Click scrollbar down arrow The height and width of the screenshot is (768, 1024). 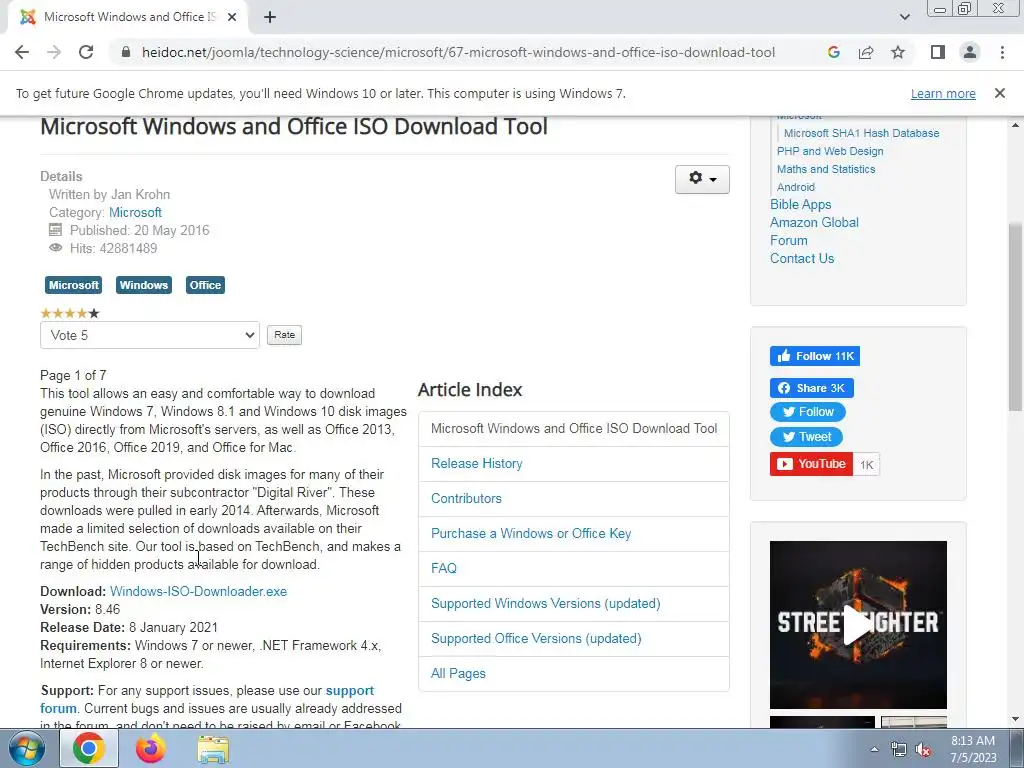1015,719
